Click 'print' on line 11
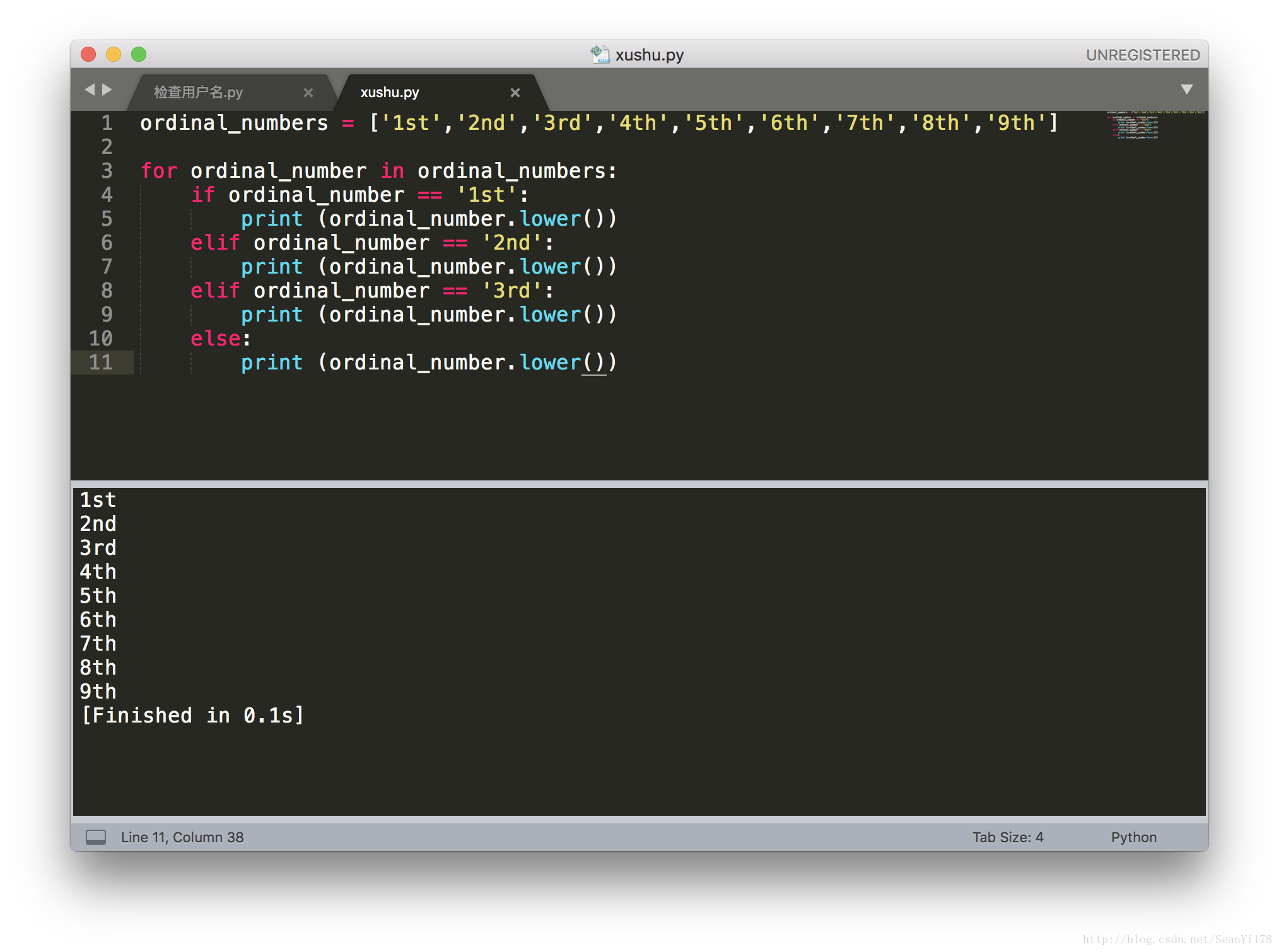The image size is (1279, 952). [272, 362]
